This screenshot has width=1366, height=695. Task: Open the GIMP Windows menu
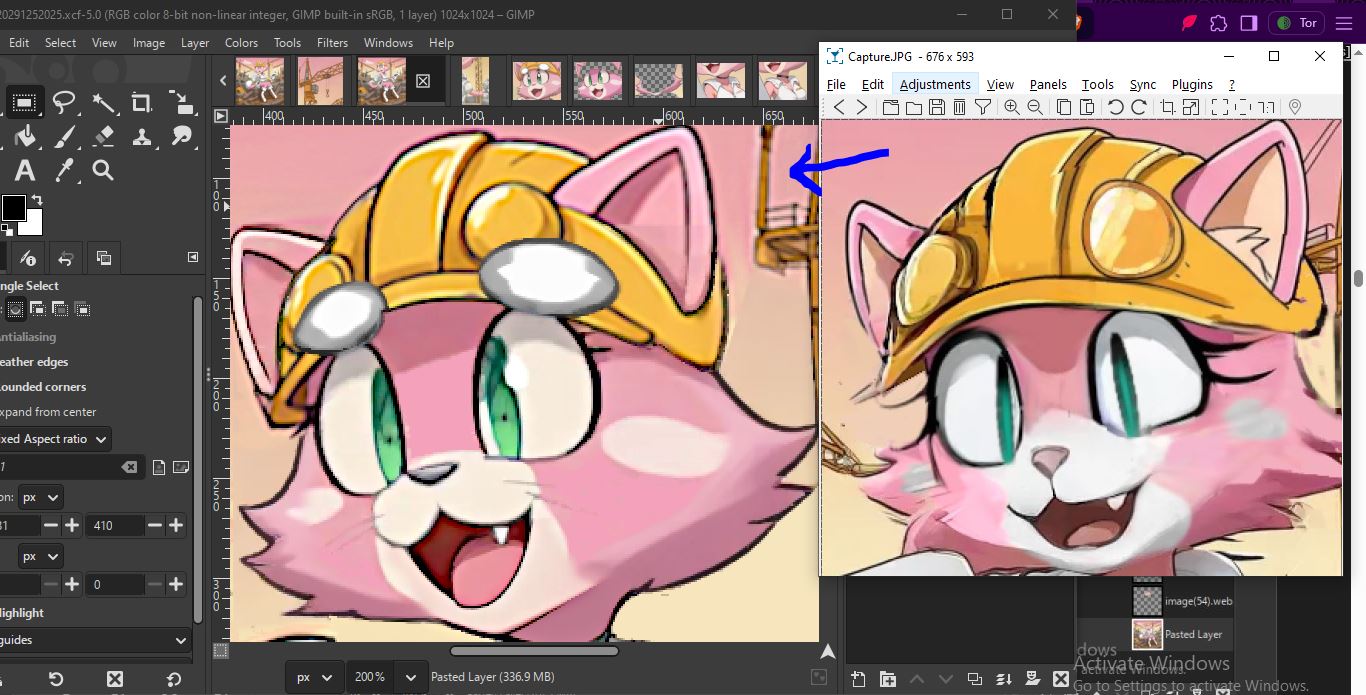click(x=388, y=43)
